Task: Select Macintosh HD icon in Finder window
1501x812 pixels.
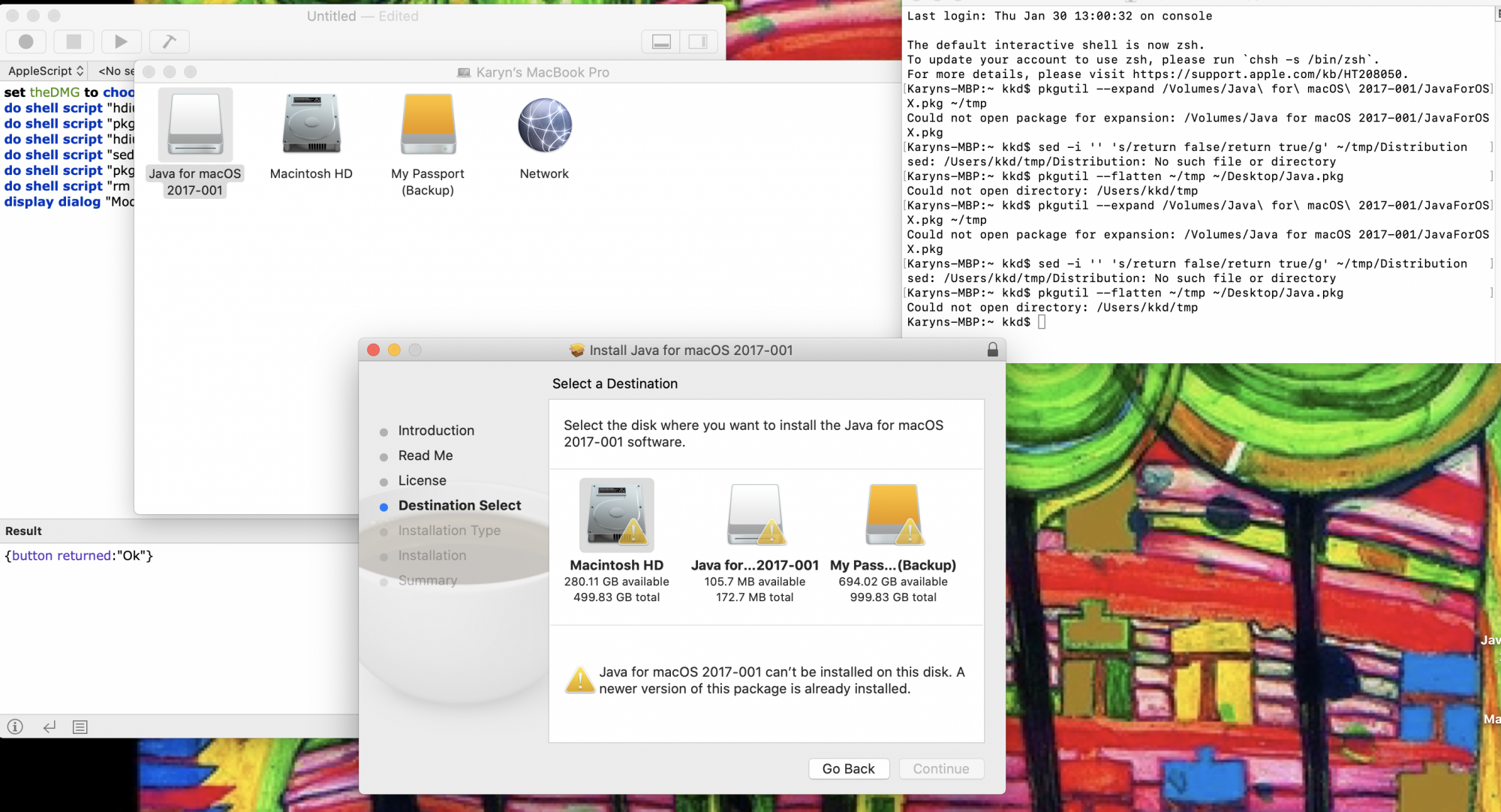Action: pos(311,135)
